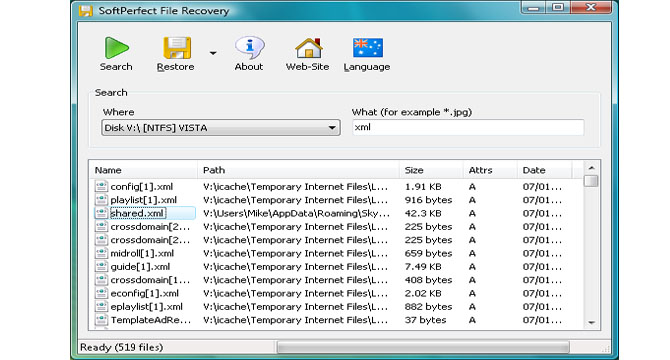Viewport: 670px width, 360px height.
Task: Click the Ready (519 files) status text
Action: point(122,347)
